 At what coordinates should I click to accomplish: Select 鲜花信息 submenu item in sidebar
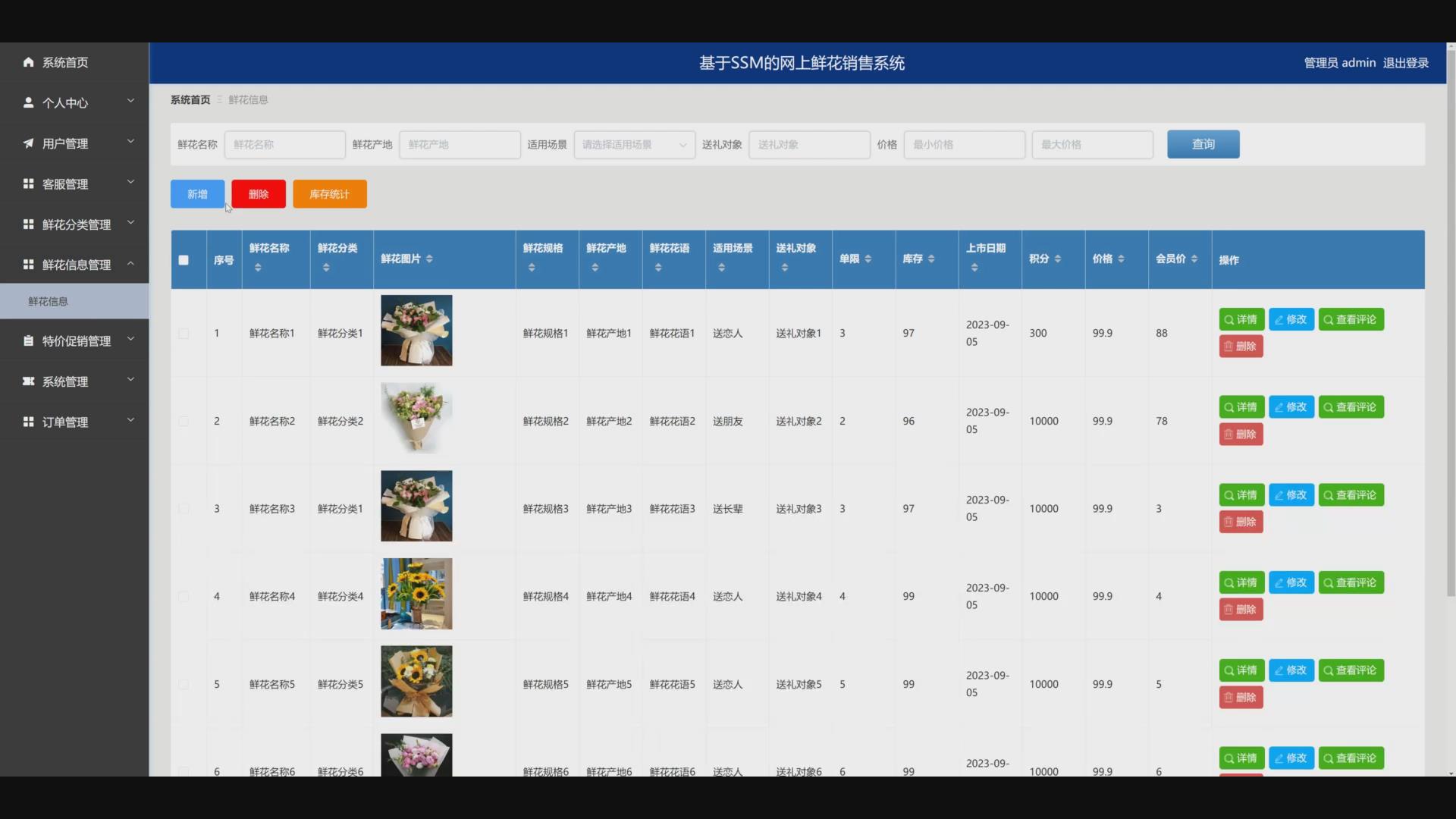[49, 302]
